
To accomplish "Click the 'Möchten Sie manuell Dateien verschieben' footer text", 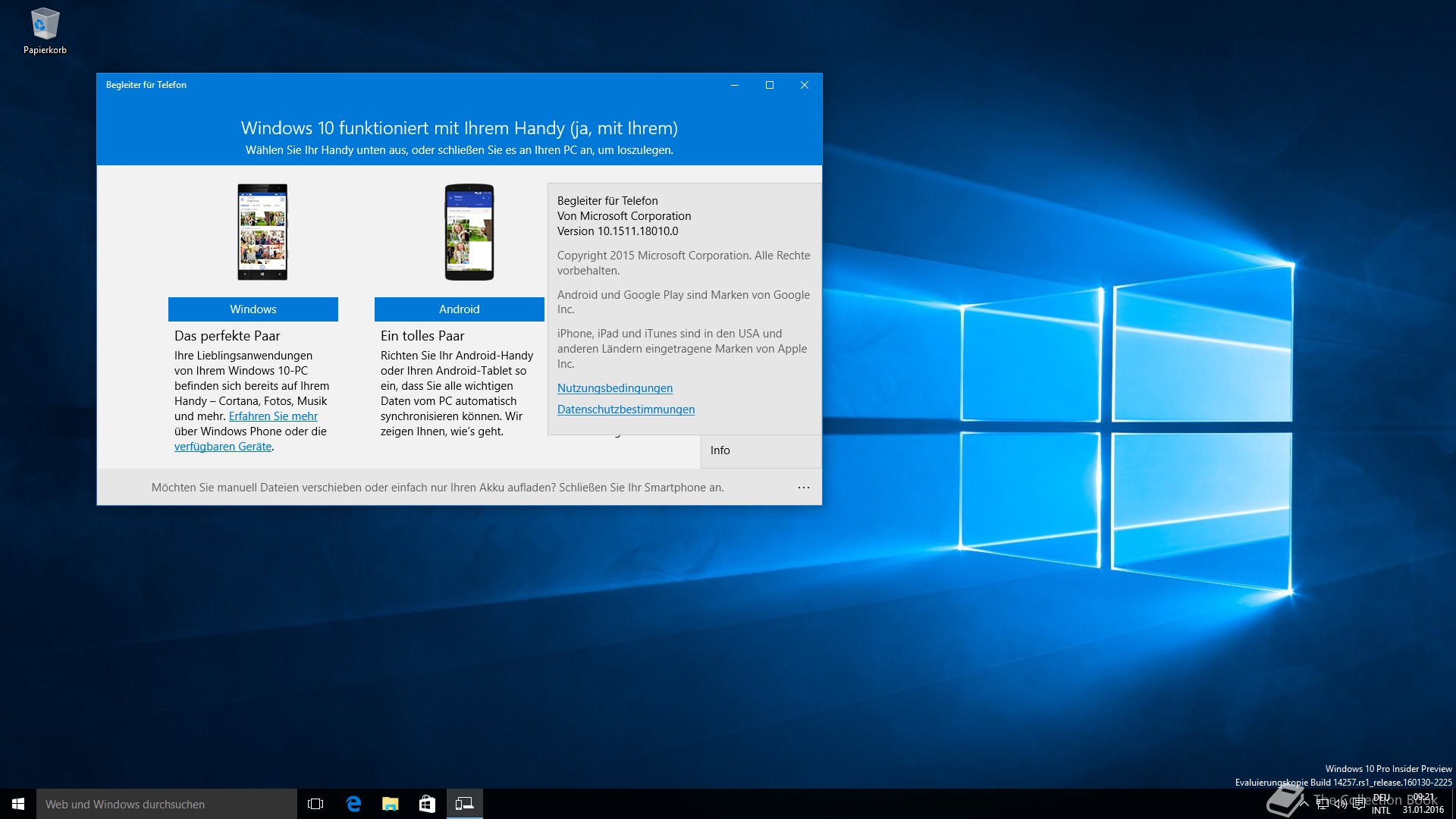I will point(438,488).
